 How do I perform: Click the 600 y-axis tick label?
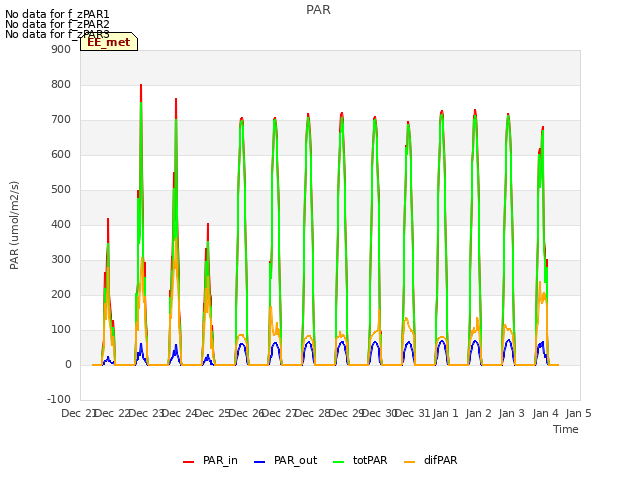(61, 155)
